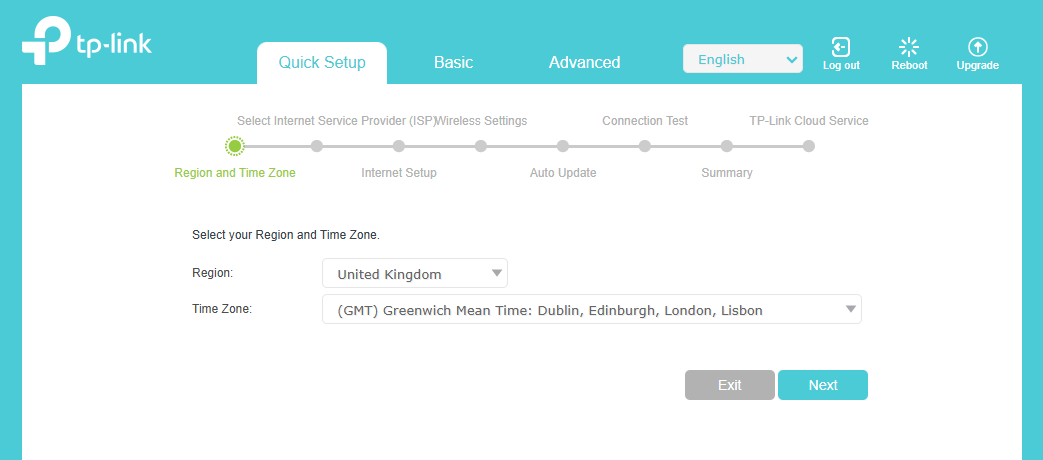Click the Next button
The height and width of the screenshot is (460, 1043).
pos(823,385)
